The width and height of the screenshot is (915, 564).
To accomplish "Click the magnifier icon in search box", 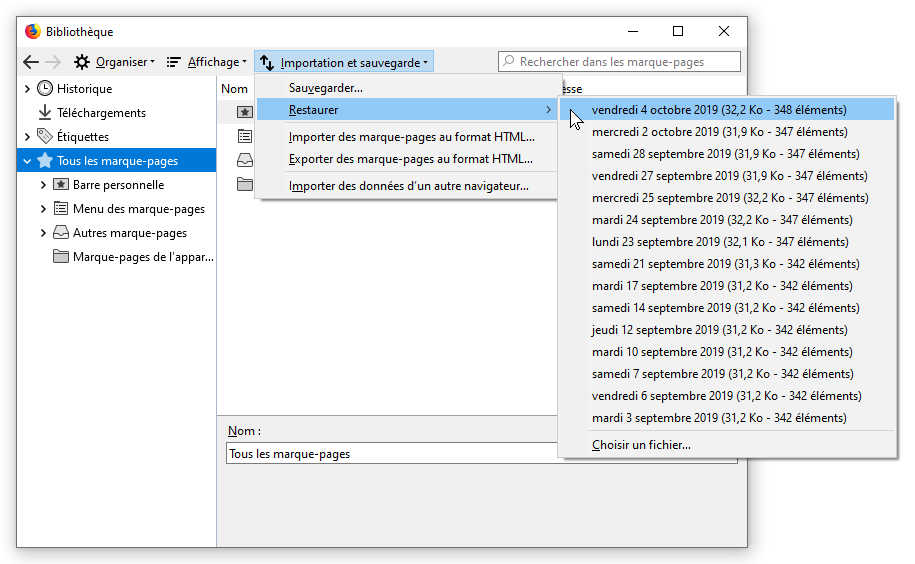I will pyautogui.click(x=509, y=61).
